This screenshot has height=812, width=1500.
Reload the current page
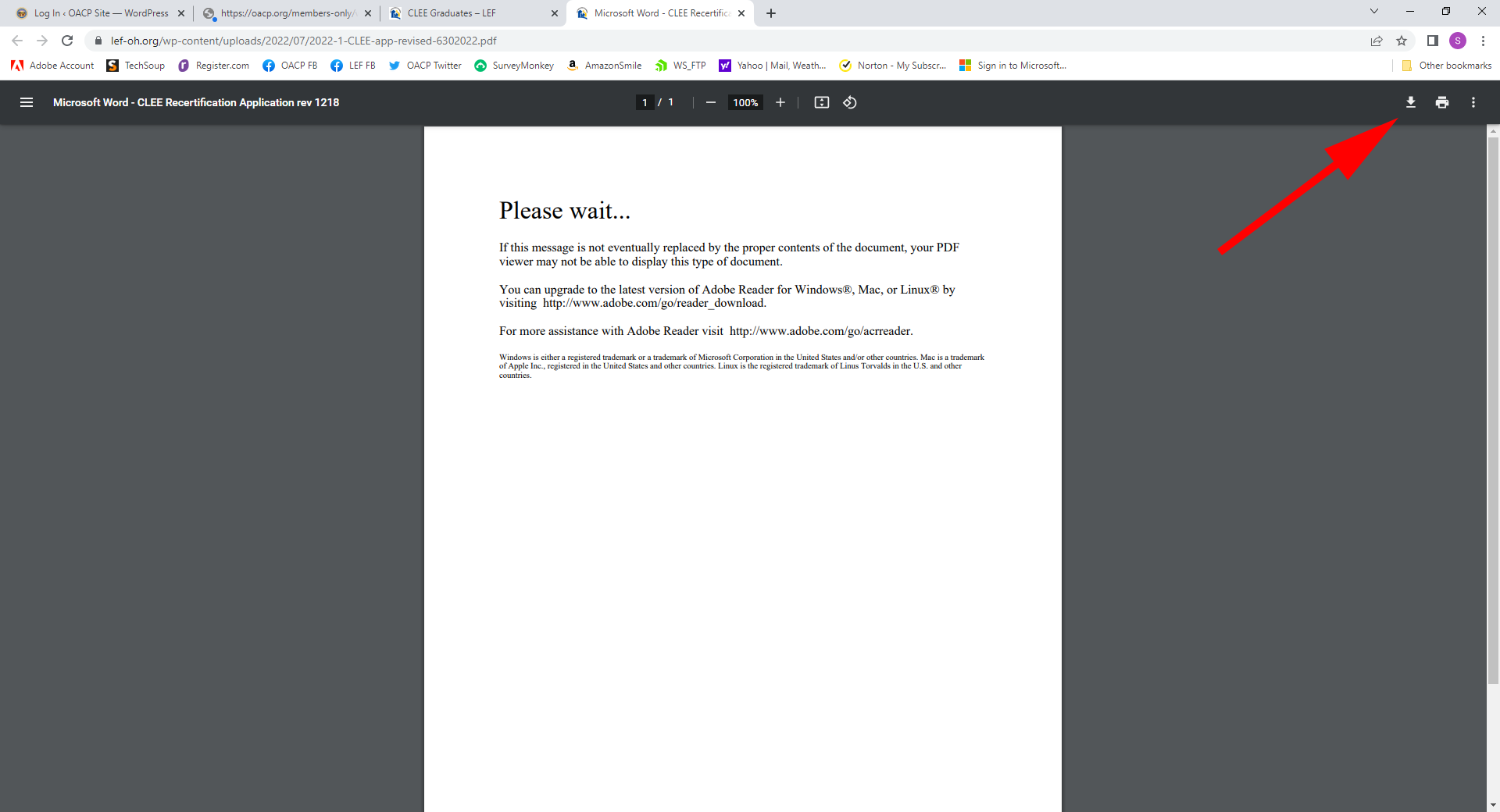pos(67,41)
